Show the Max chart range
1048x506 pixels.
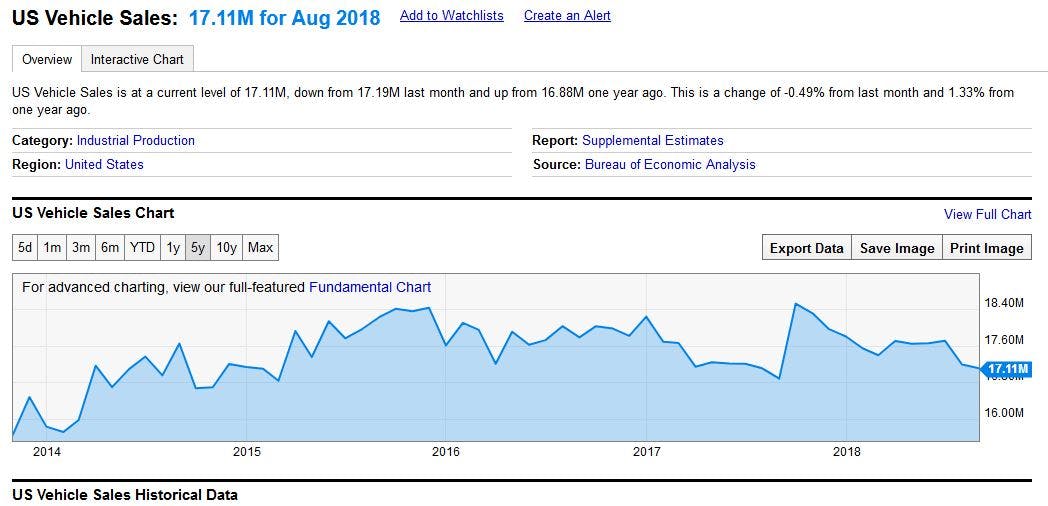(x=260, y=247)
